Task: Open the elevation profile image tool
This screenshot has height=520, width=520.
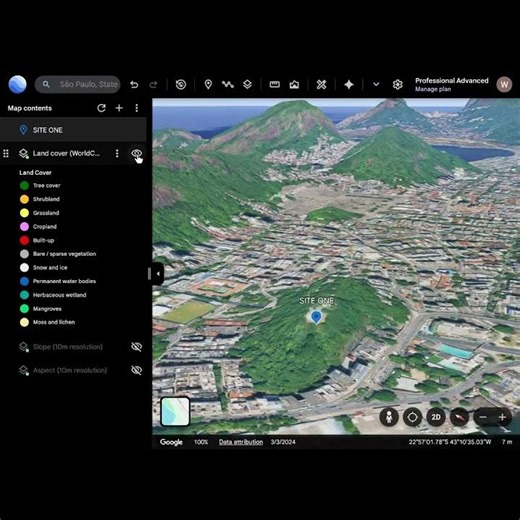Action: click(x=294, y=84)
